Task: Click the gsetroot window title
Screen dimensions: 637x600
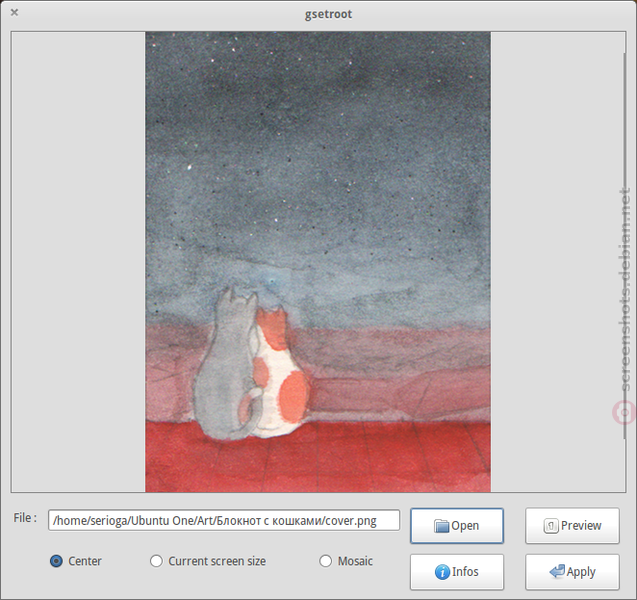Action: coord(328,14)
